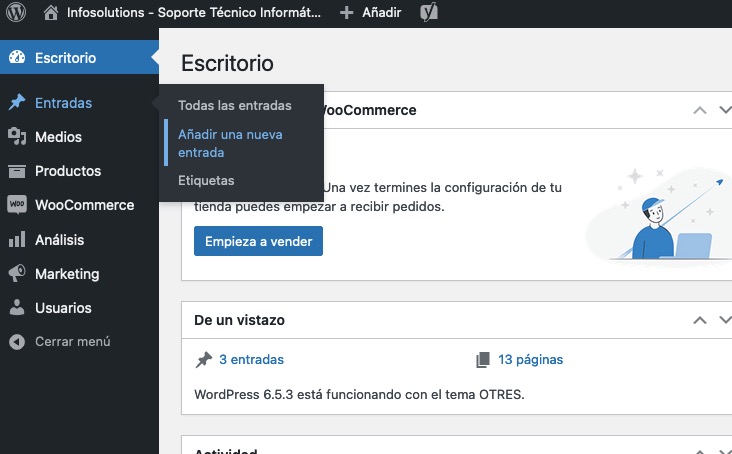
Task: Click the WordPress 6.5.3 theme status text
Action: 359,395
